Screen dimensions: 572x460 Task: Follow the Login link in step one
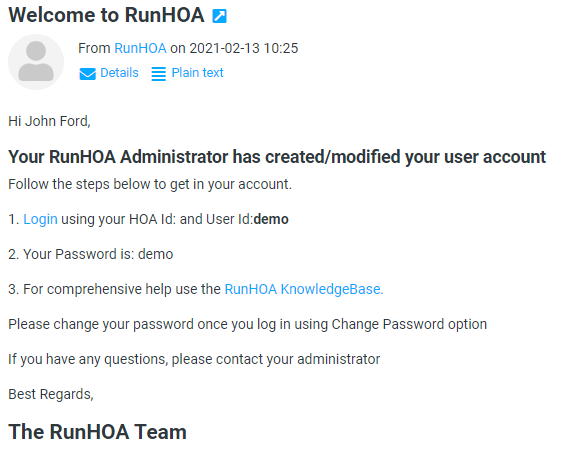[40, 219]
